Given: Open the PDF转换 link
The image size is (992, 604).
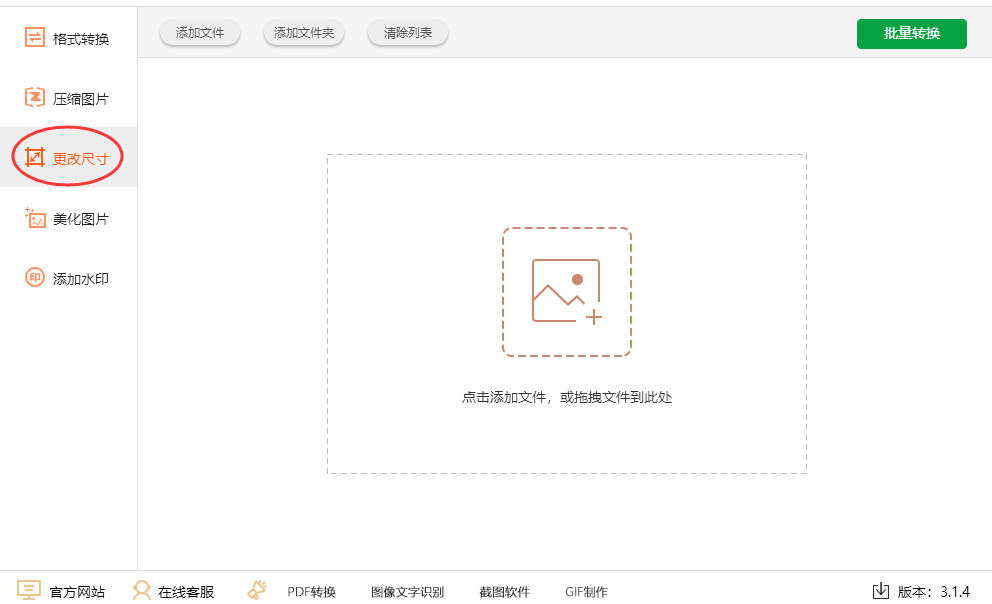Looking at the screenshot, I should click(311, 592).
